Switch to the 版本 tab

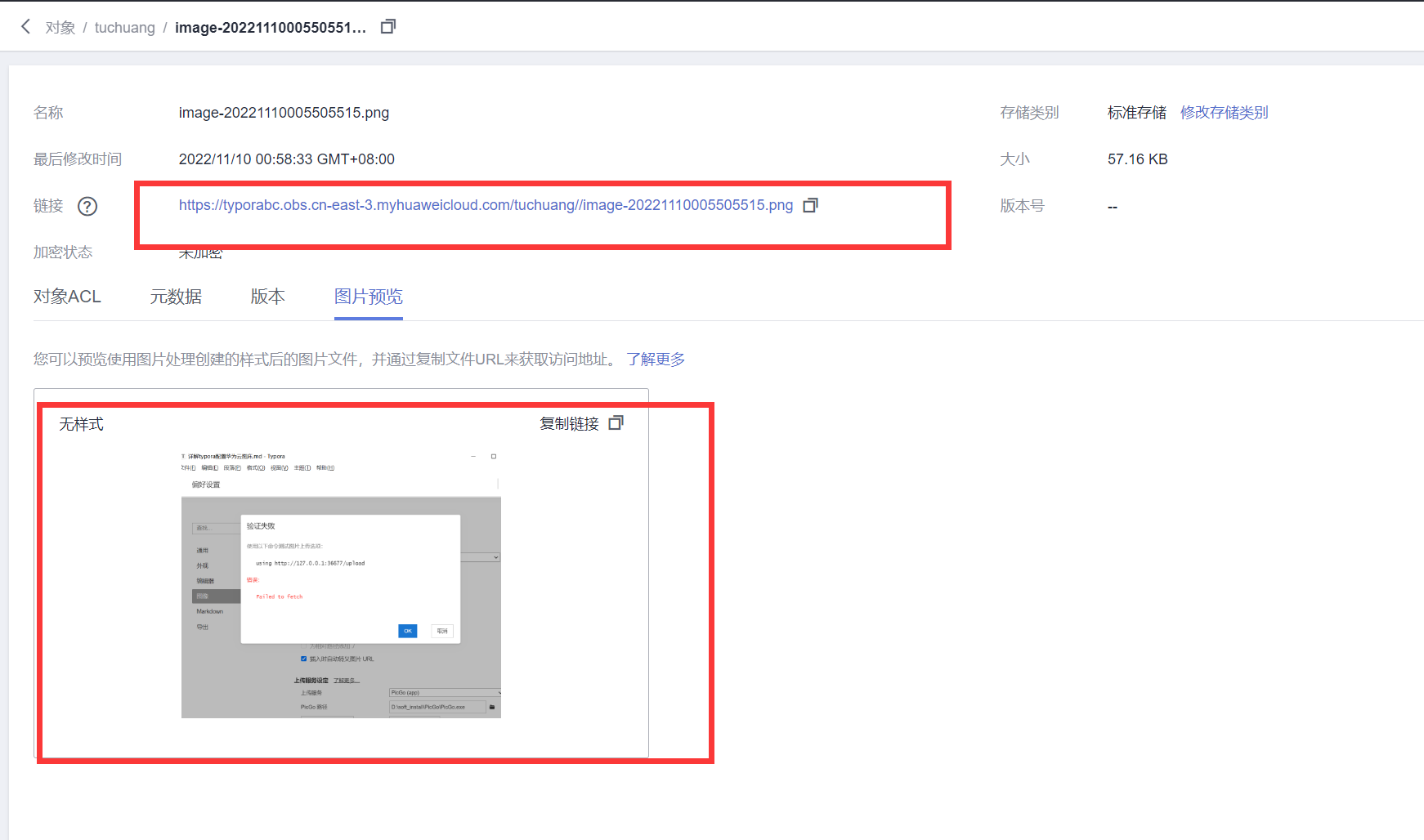[x=267, y=297]
